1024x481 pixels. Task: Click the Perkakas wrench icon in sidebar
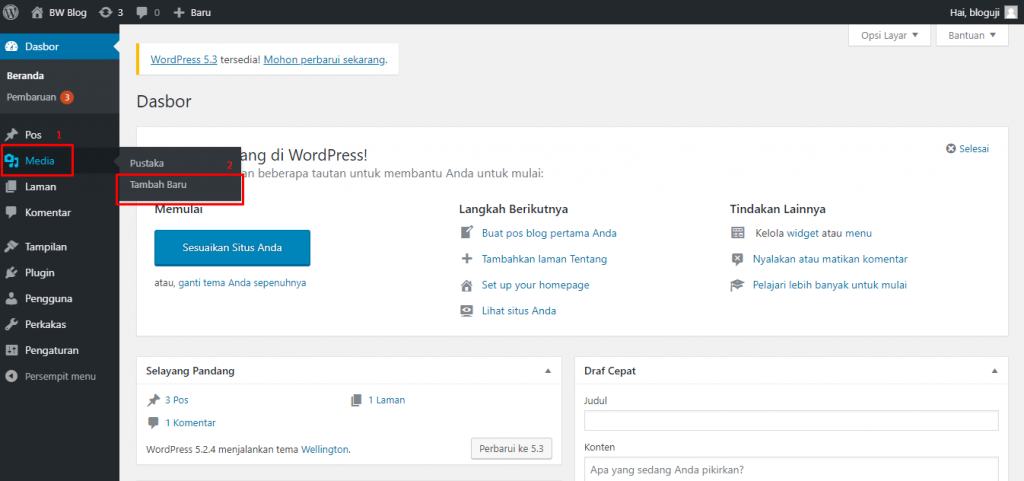click(12, 324)
